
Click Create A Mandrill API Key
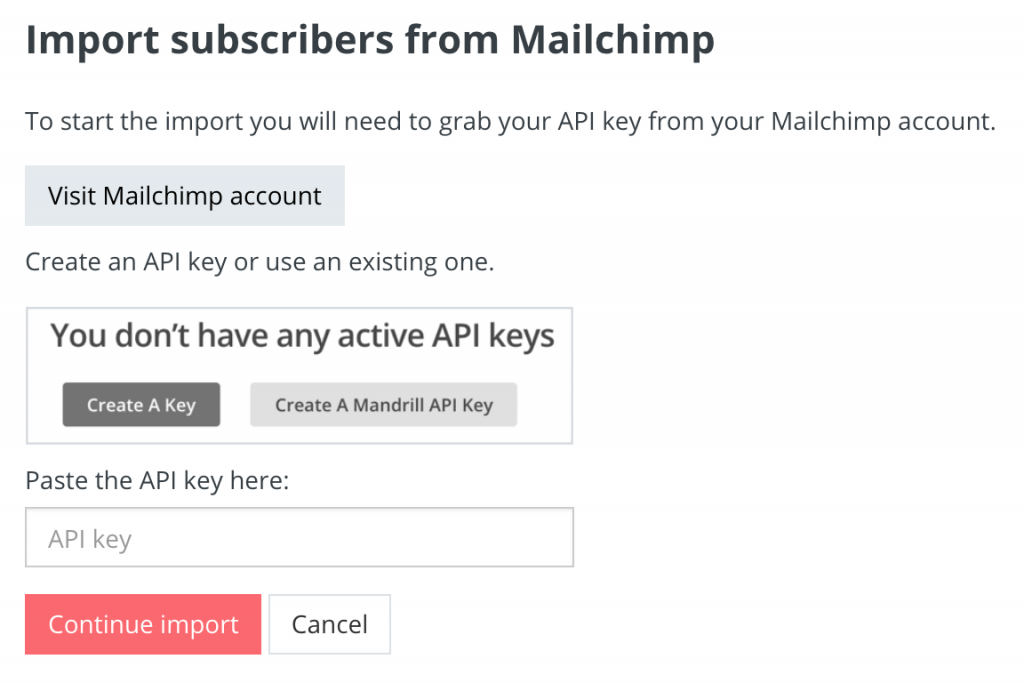(383, 404)
